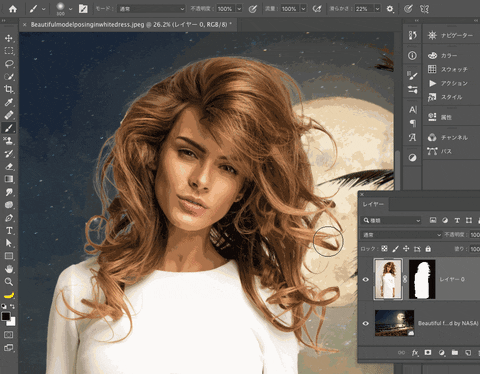Image resolution: width=480 pixels, height=374 pixels.
Task: Select the Horizontal Type tool
Action: click(x=9, y=230)
